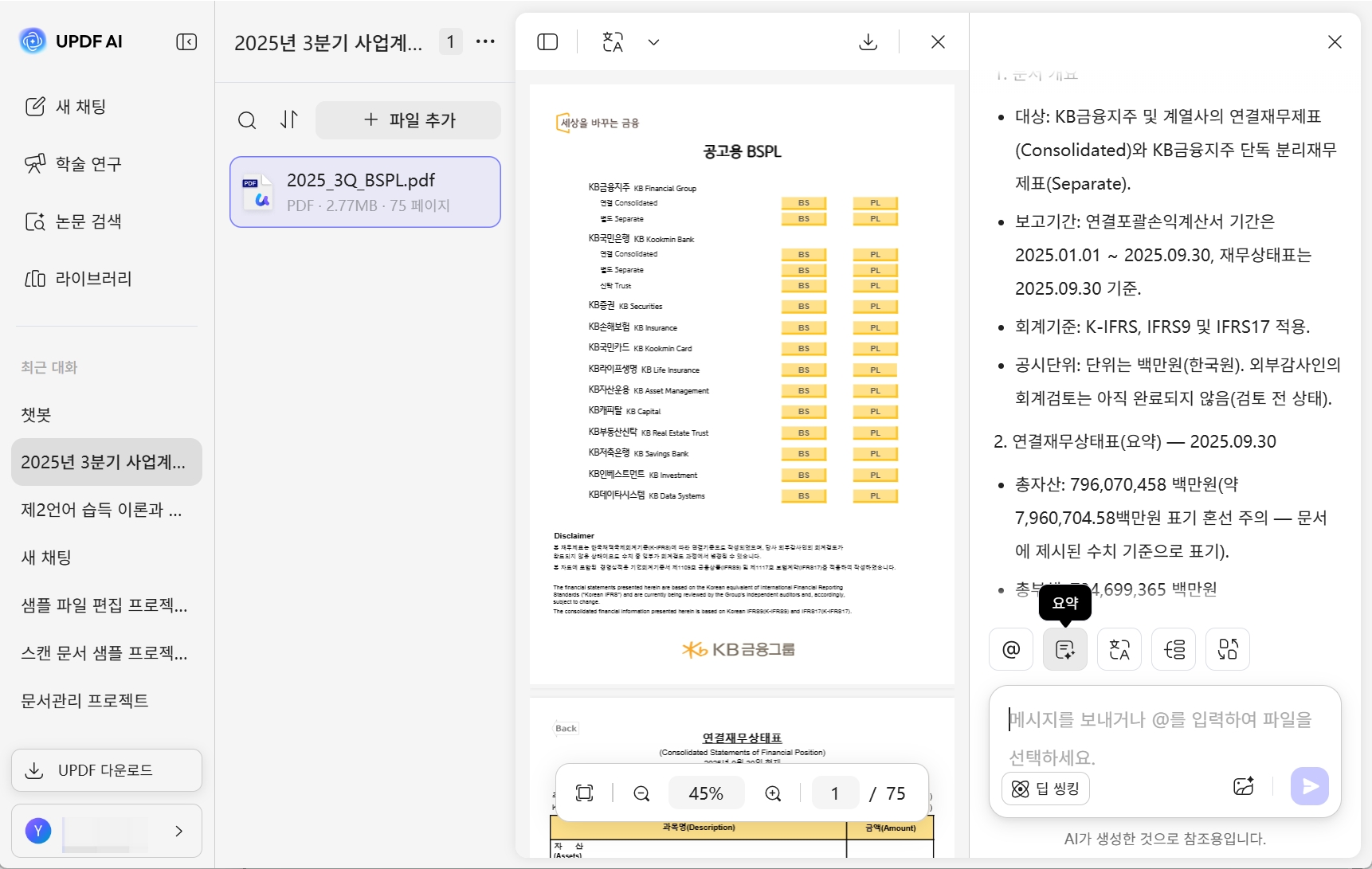
Task: Click PL button for KB캐피탈 row
Action: pyautogui.click(x=876, y=412)
